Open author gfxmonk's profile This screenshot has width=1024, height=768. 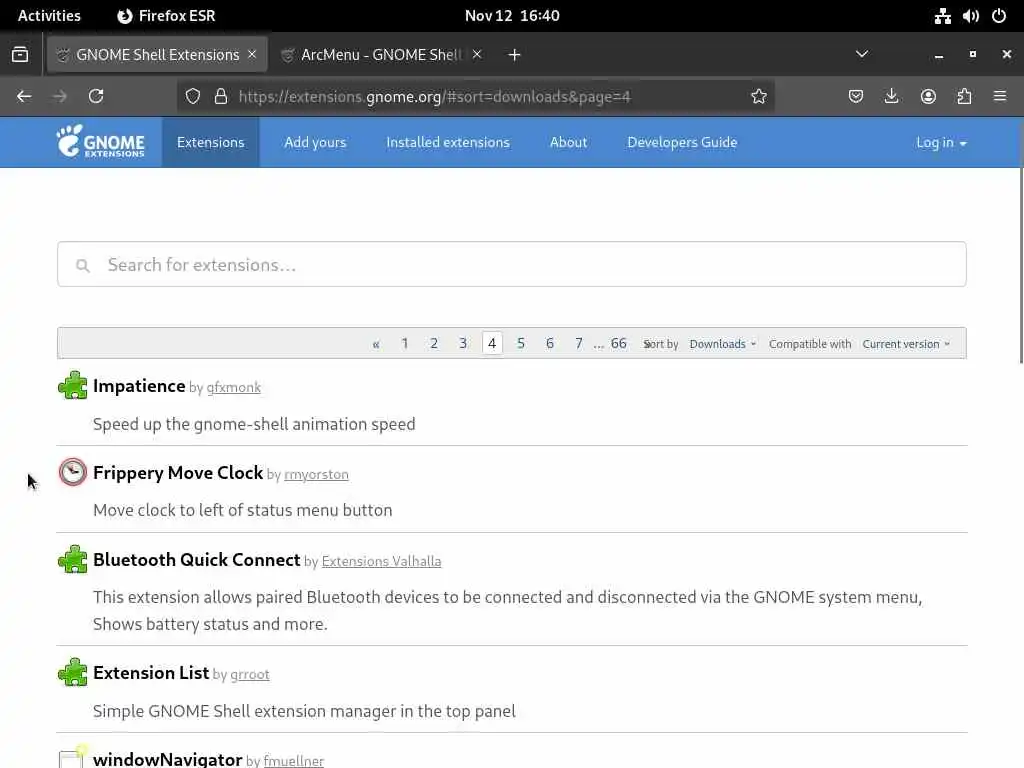pyautogui.click(x=234, y=387)
